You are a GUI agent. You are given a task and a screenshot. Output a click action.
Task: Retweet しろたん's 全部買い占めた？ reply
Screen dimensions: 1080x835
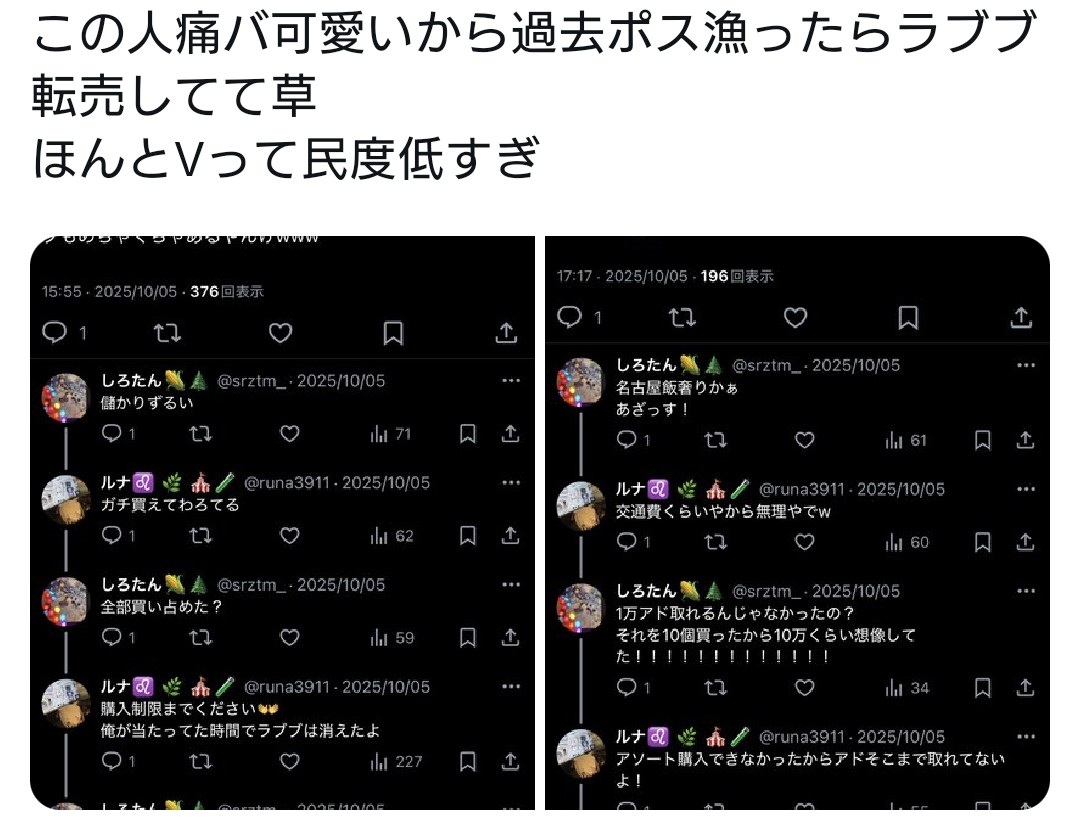coord(200,637)
